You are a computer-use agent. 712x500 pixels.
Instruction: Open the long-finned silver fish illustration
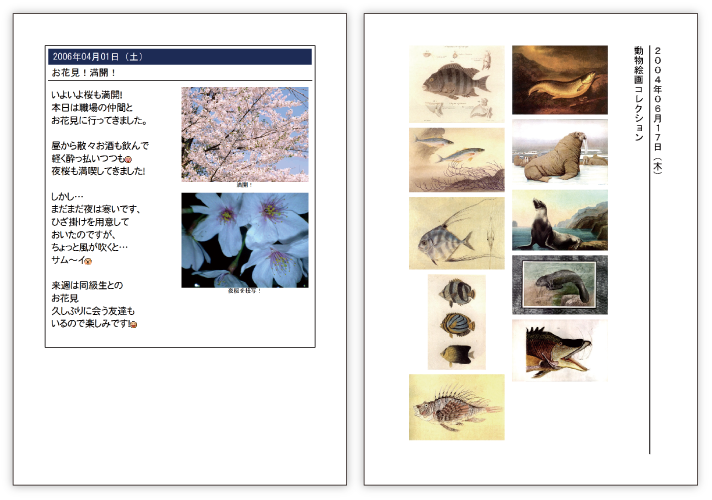point(456,233)
